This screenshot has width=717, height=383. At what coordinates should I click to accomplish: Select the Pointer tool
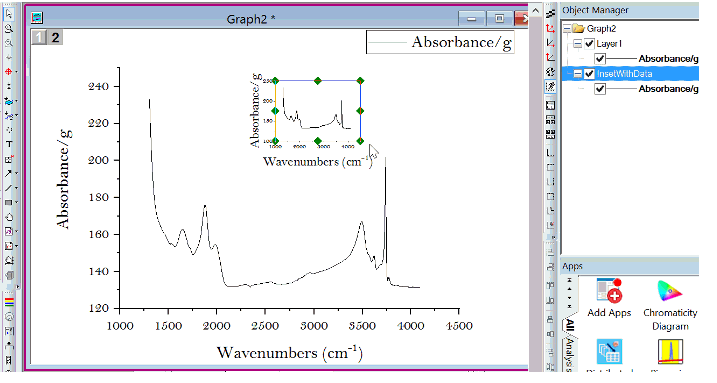(x=9, y=14)
